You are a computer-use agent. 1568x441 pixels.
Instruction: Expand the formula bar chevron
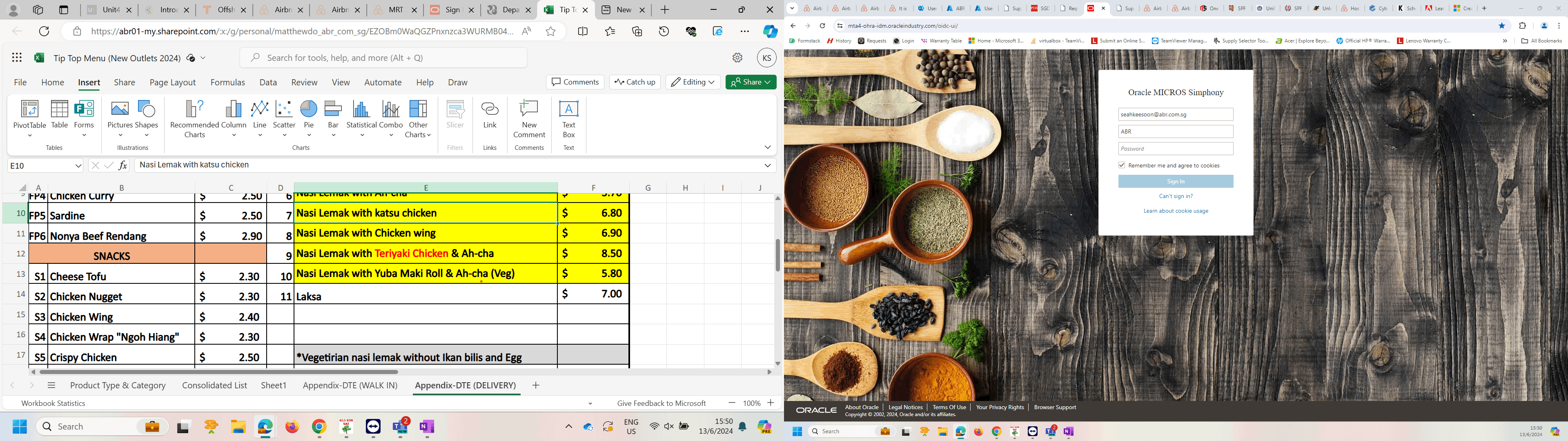click(x=768, y=165)
